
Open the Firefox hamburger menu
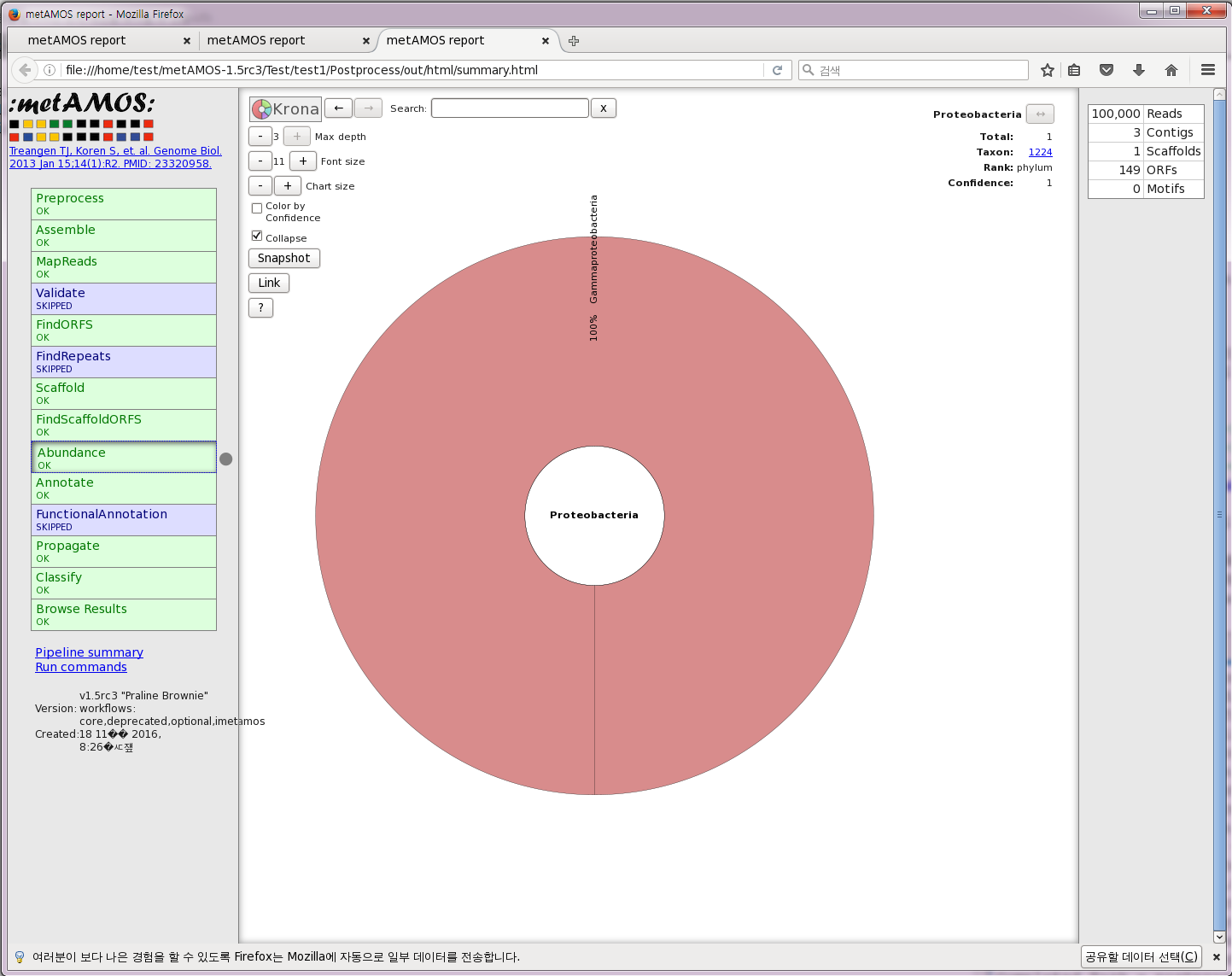(1207, 70)
